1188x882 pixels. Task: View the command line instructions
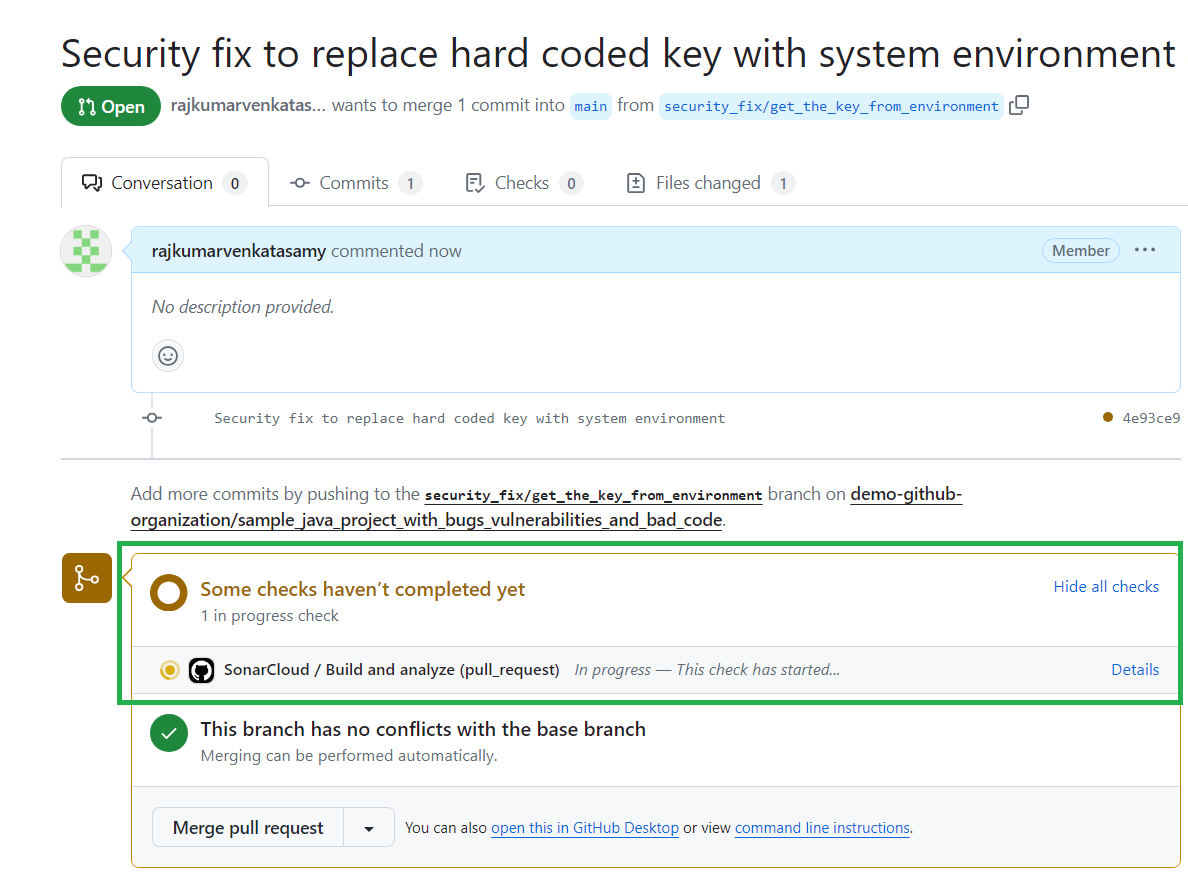pos(820,827)
